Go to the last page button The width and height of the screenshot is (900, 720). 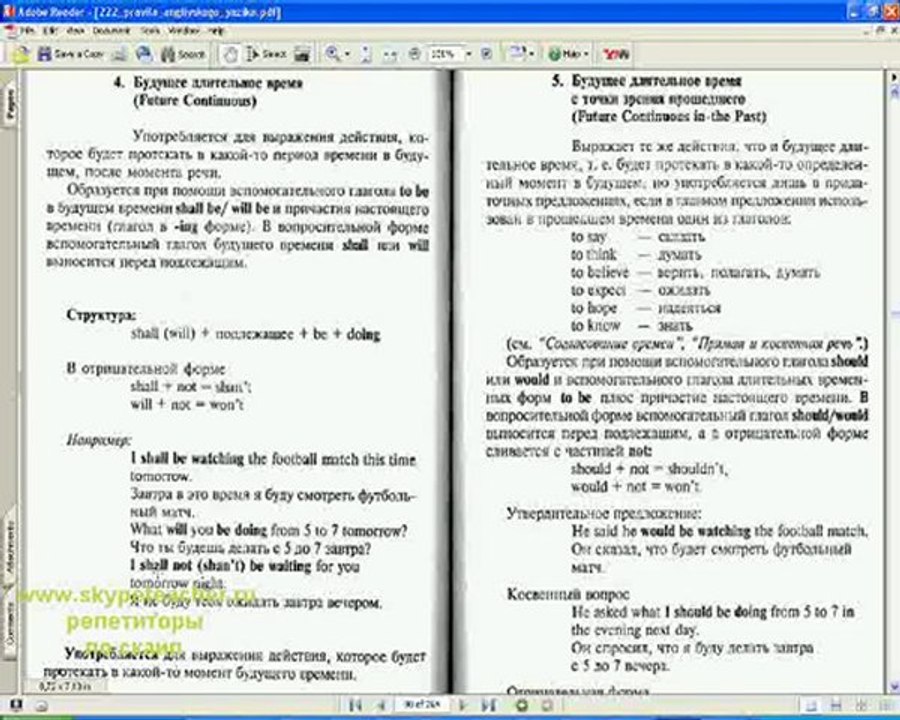[488, 704]
